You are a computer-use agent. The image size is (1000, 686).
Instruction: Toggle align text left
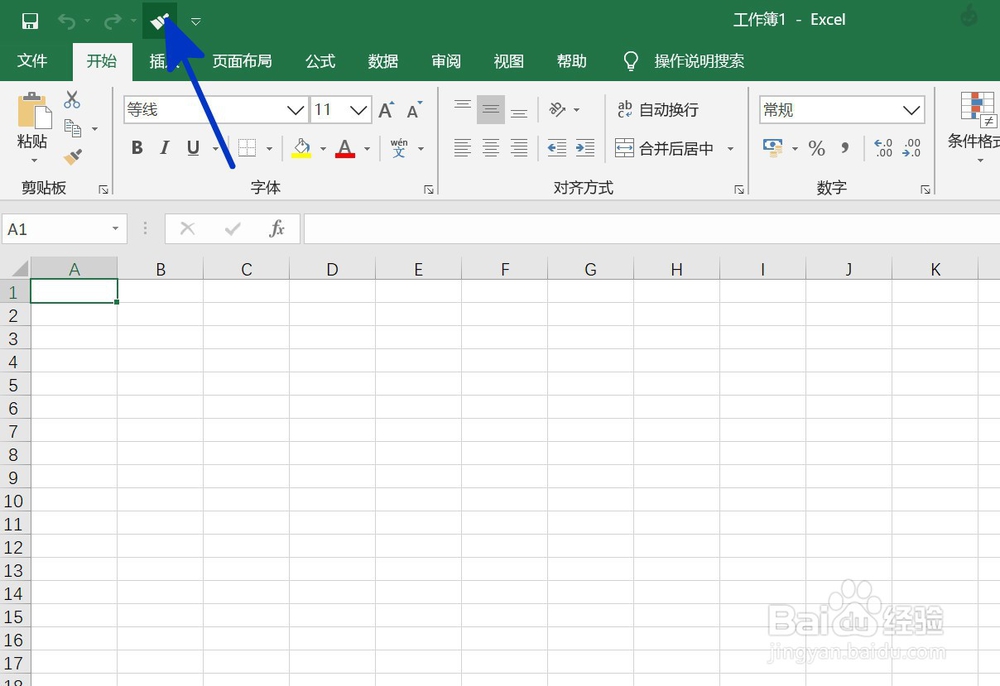click(462, 148)
